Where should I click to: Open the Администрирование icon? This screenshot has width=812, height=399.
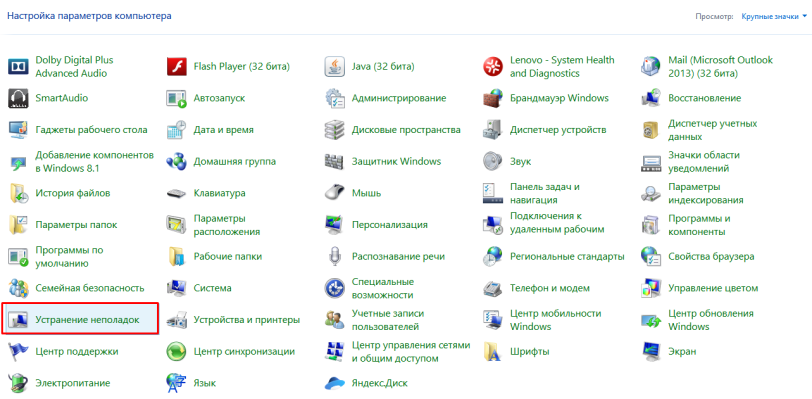click(x=335, y=98)
